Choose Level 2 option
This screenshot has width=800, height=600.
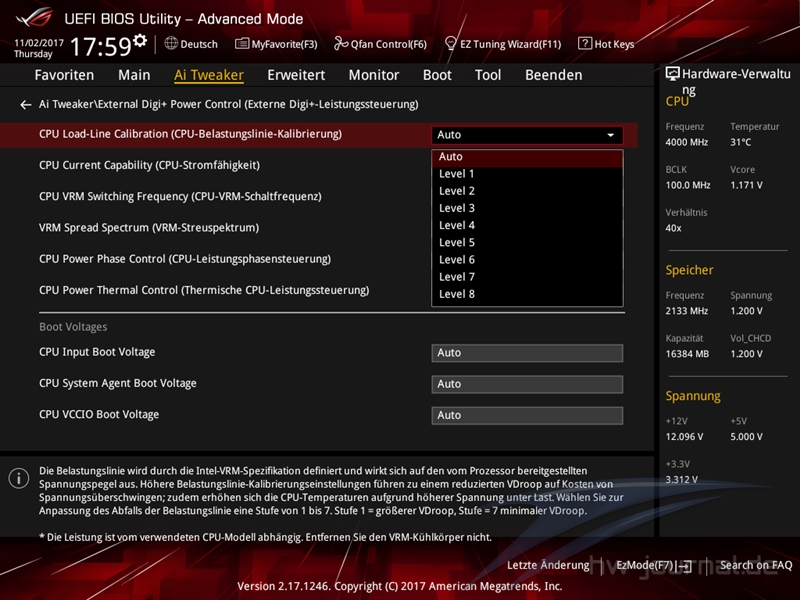527,191
